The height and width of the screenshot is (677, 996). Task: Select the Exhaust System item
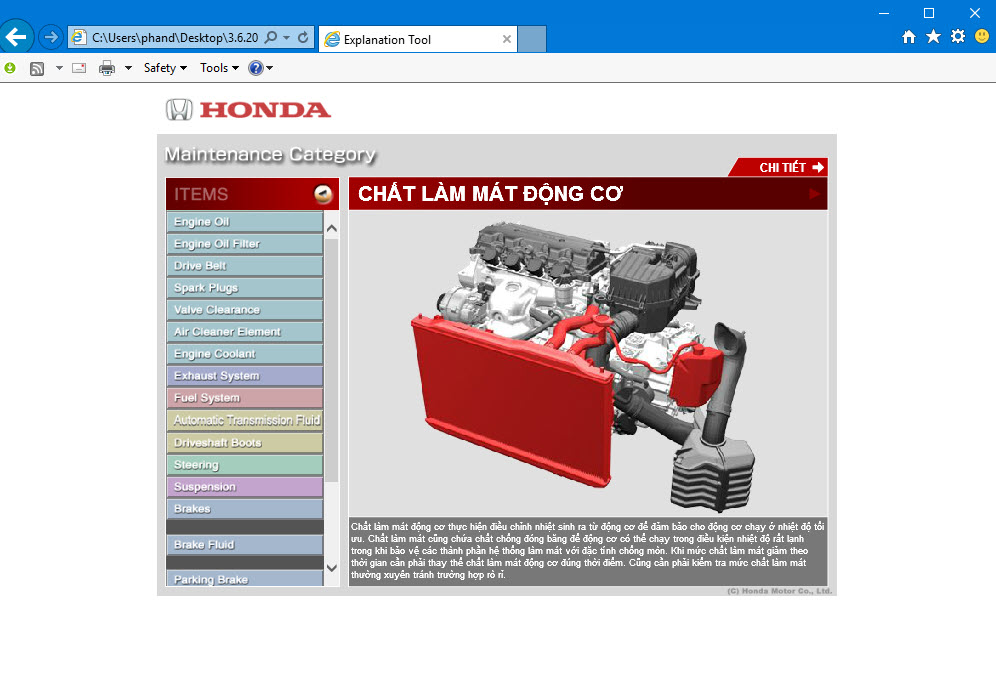245,376
